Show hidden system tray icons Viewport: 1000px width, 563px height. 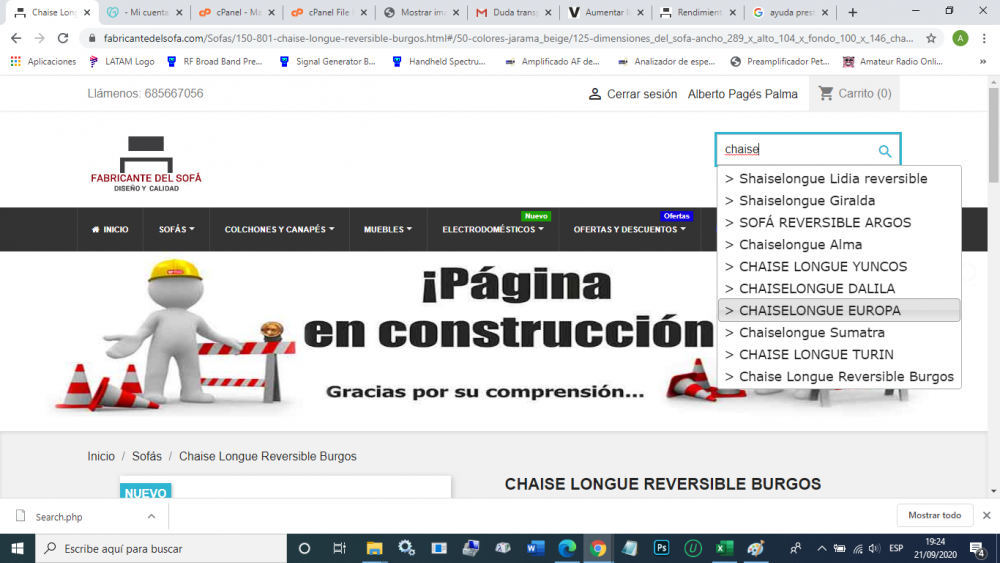click(x=821, y=548)
